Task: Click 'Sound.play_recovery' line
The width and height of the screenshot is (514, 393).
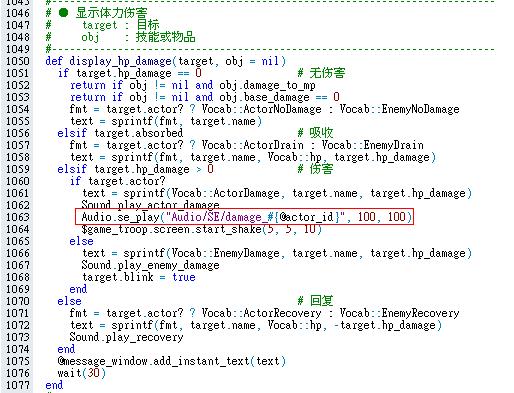Action: click(x=126, y=337)
